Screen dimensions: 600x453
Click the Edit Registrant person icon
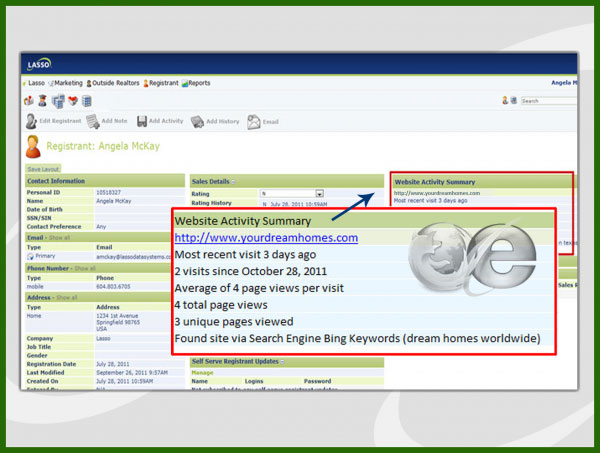[x=31, y=121]
